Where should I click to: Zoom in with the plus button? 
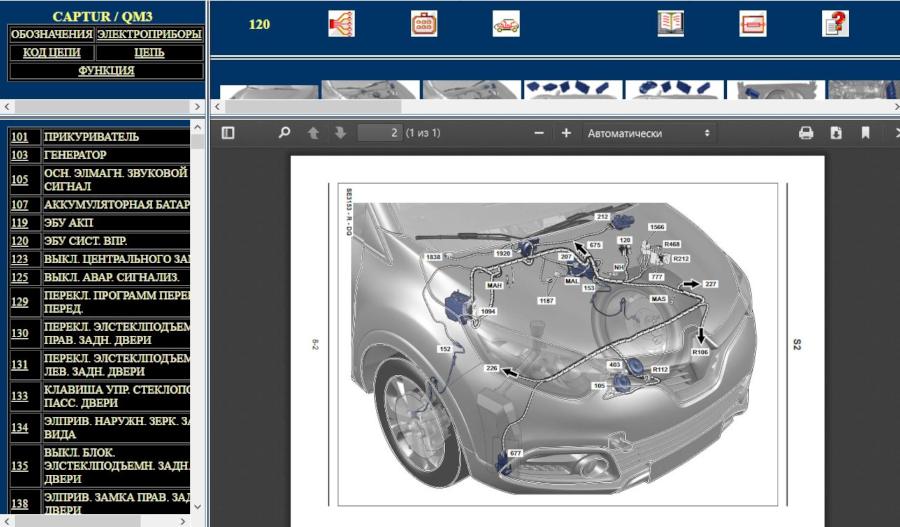tap(566, 133)
